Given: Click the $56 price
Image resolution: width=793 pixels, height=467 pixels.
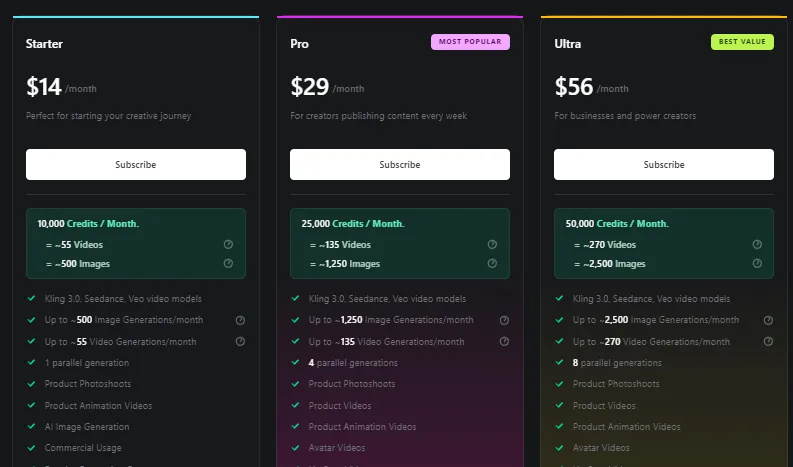Looking at the screenshot, I should (574, 87).
